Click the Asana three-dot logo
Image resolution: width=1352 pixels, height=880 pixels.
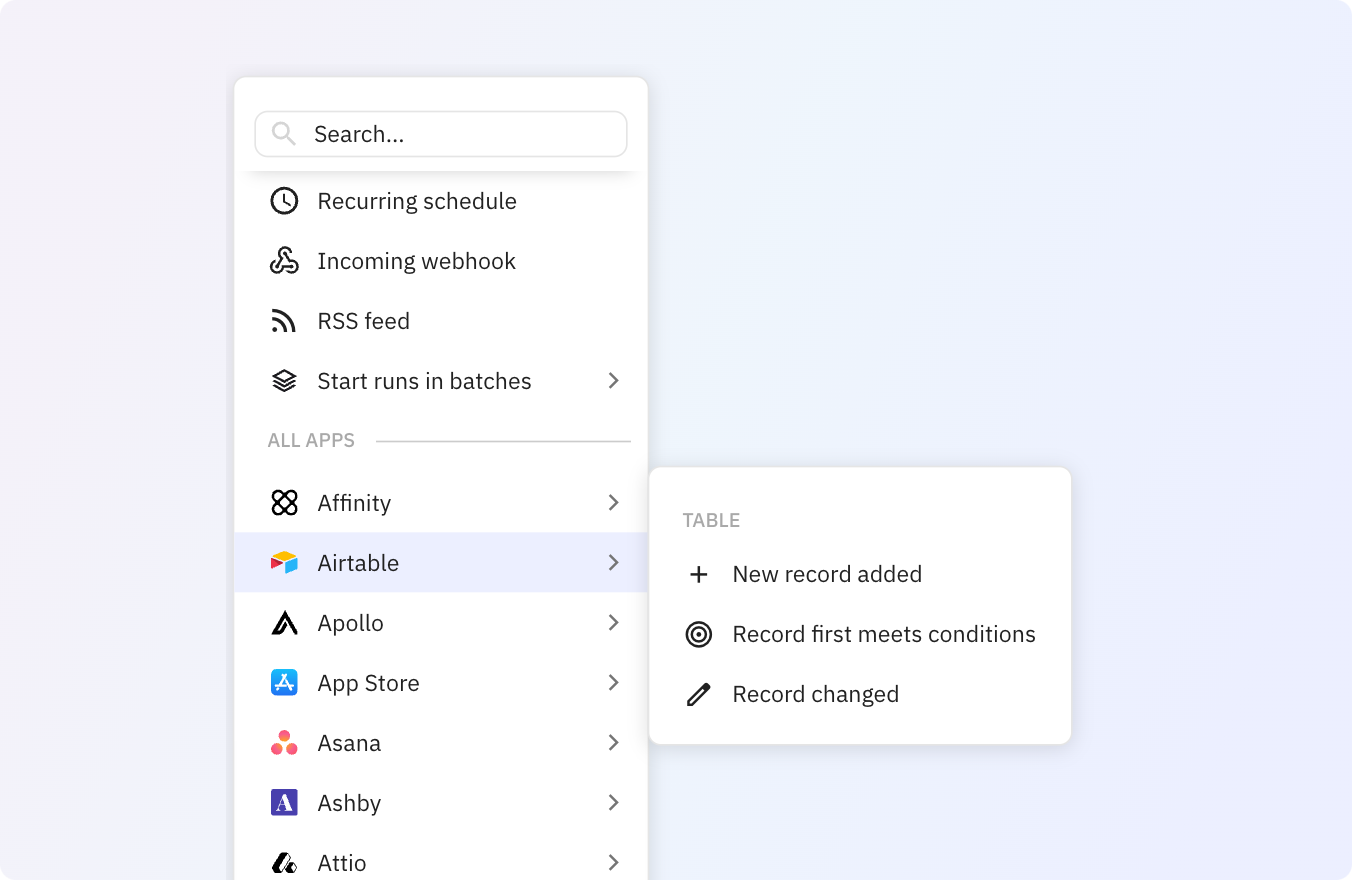[284, 743]
